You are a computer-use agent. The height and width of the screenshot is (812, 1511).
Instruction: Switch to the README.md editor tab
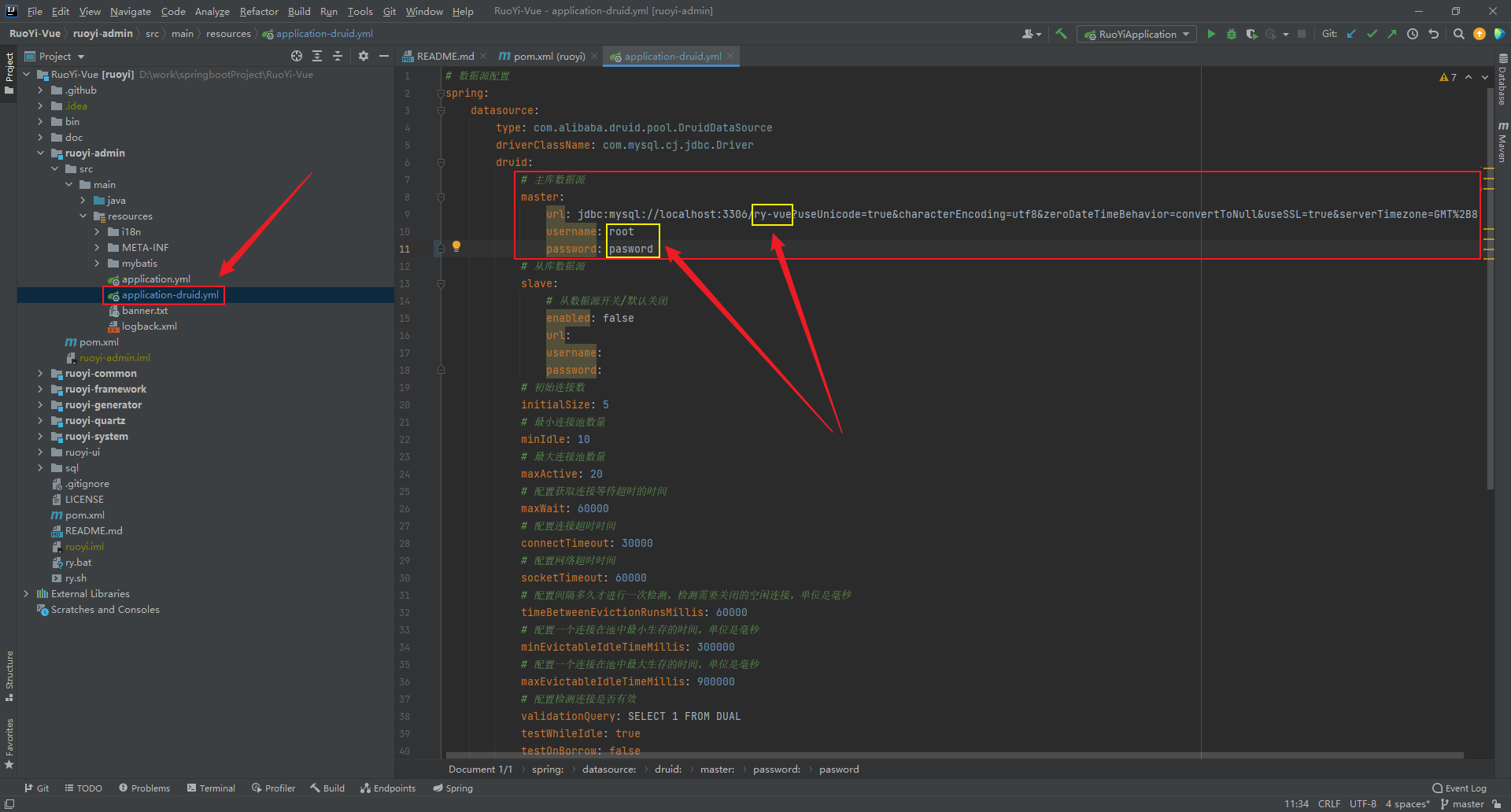coord(445,56)
